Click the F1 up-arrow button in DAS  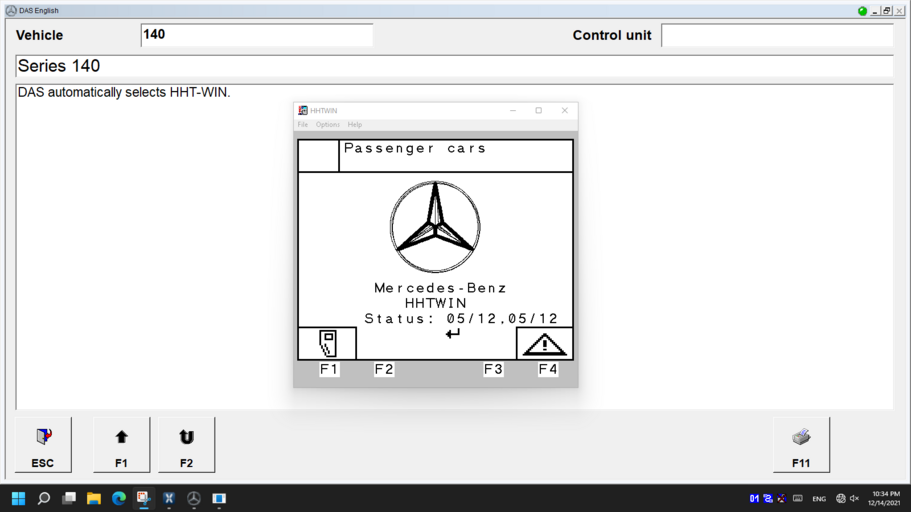point(121,445)
